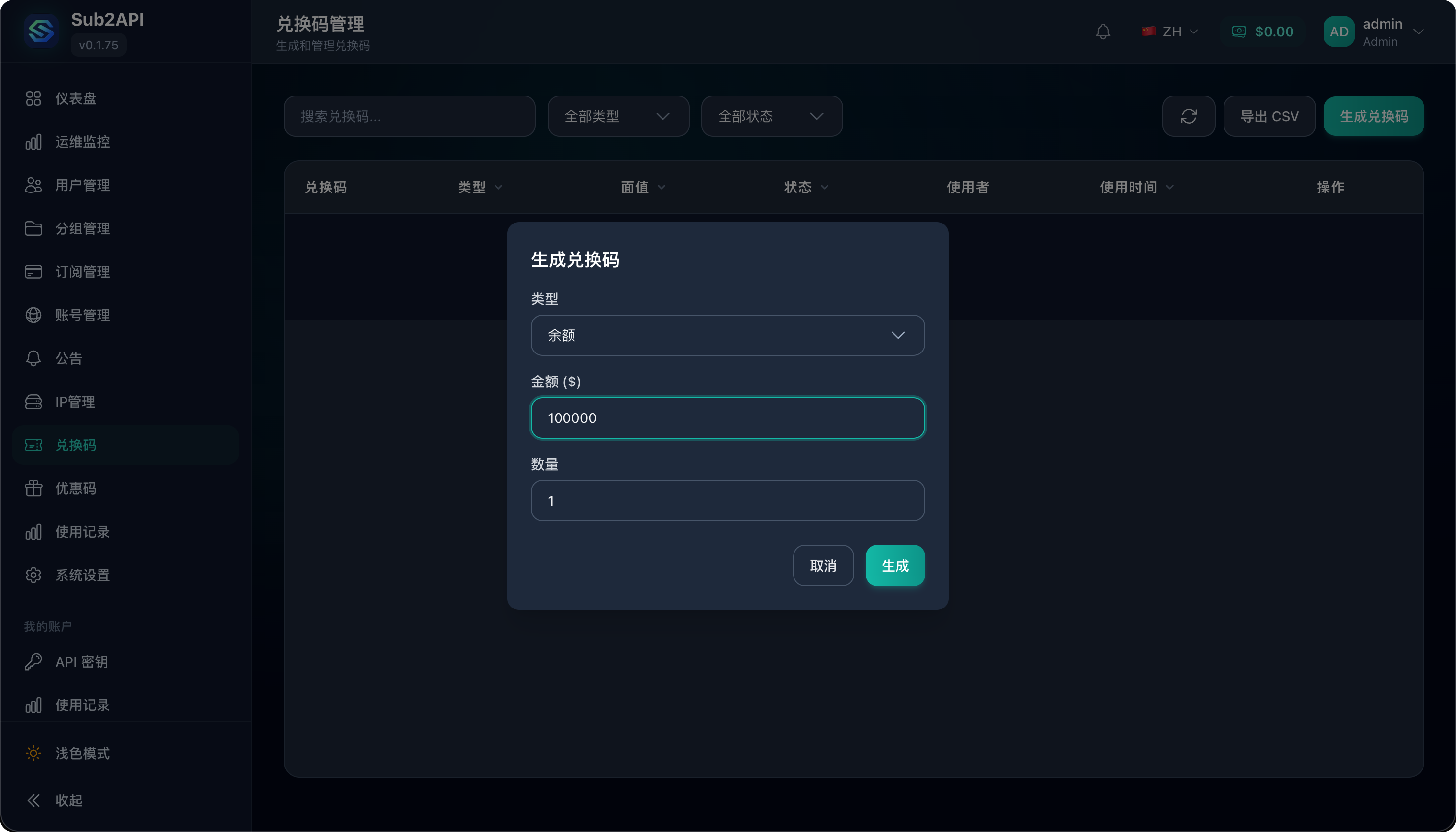Expand the 全部类型 filter dropdown
Screen dimensions: 1456x832
617,116
